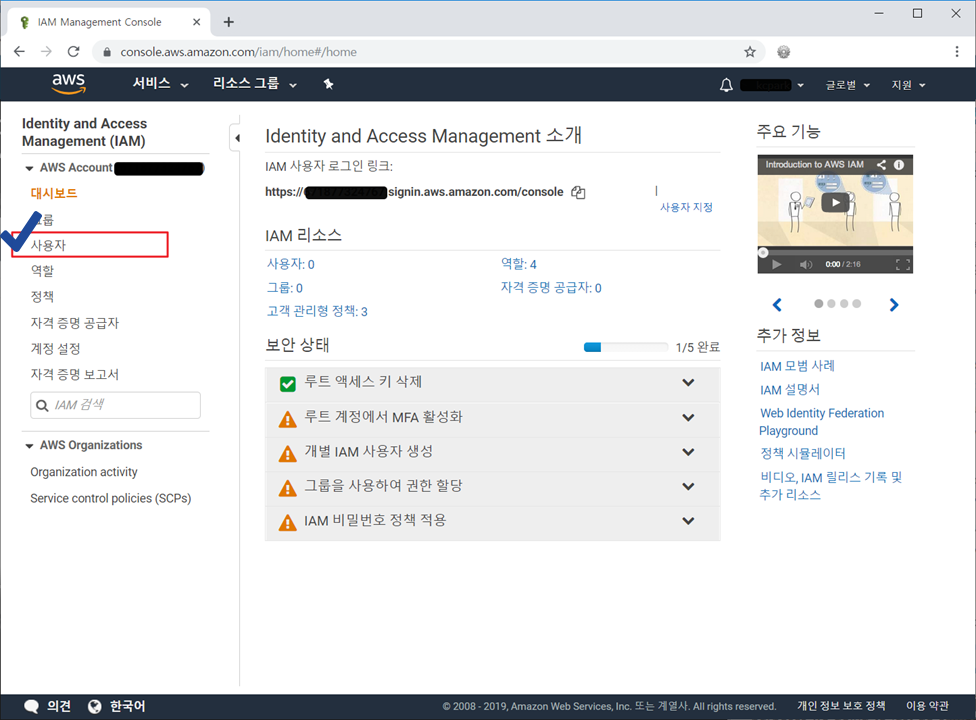Click the small play button in video controls
This screenshot has height=720, width=976.
click(776, 264)
